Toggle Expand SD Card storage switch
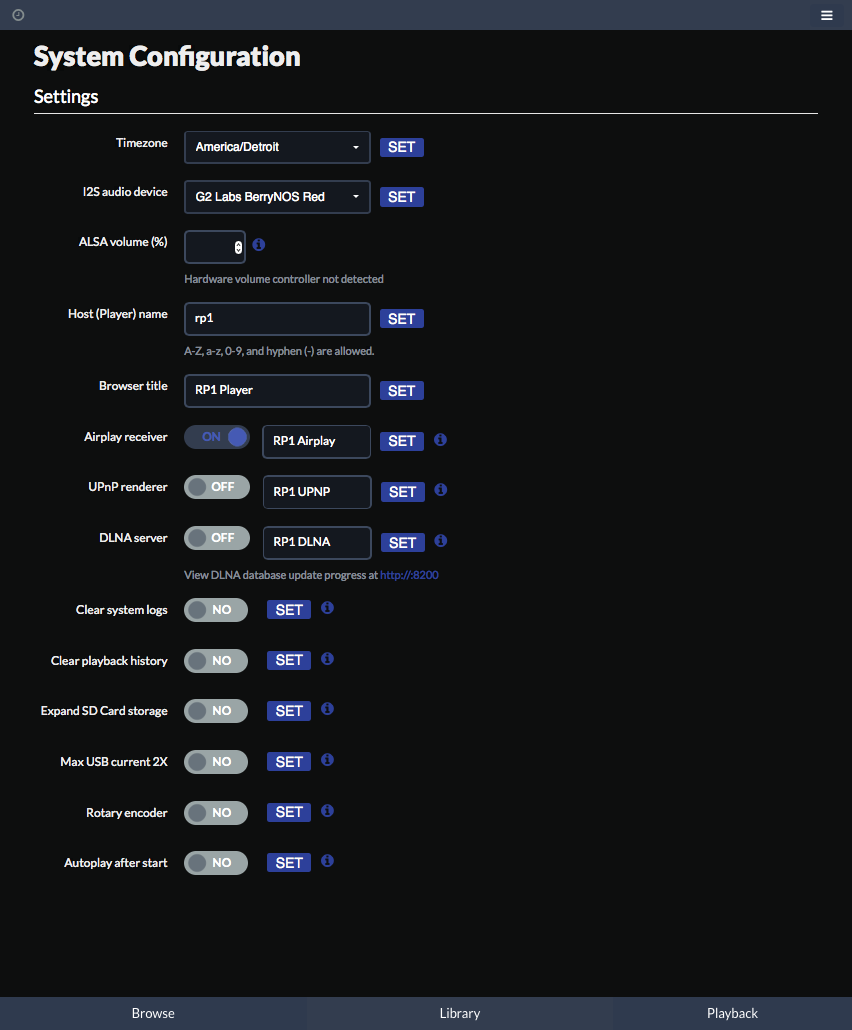The height and width of the screenshot is (1030, 852). click(216, 711)
